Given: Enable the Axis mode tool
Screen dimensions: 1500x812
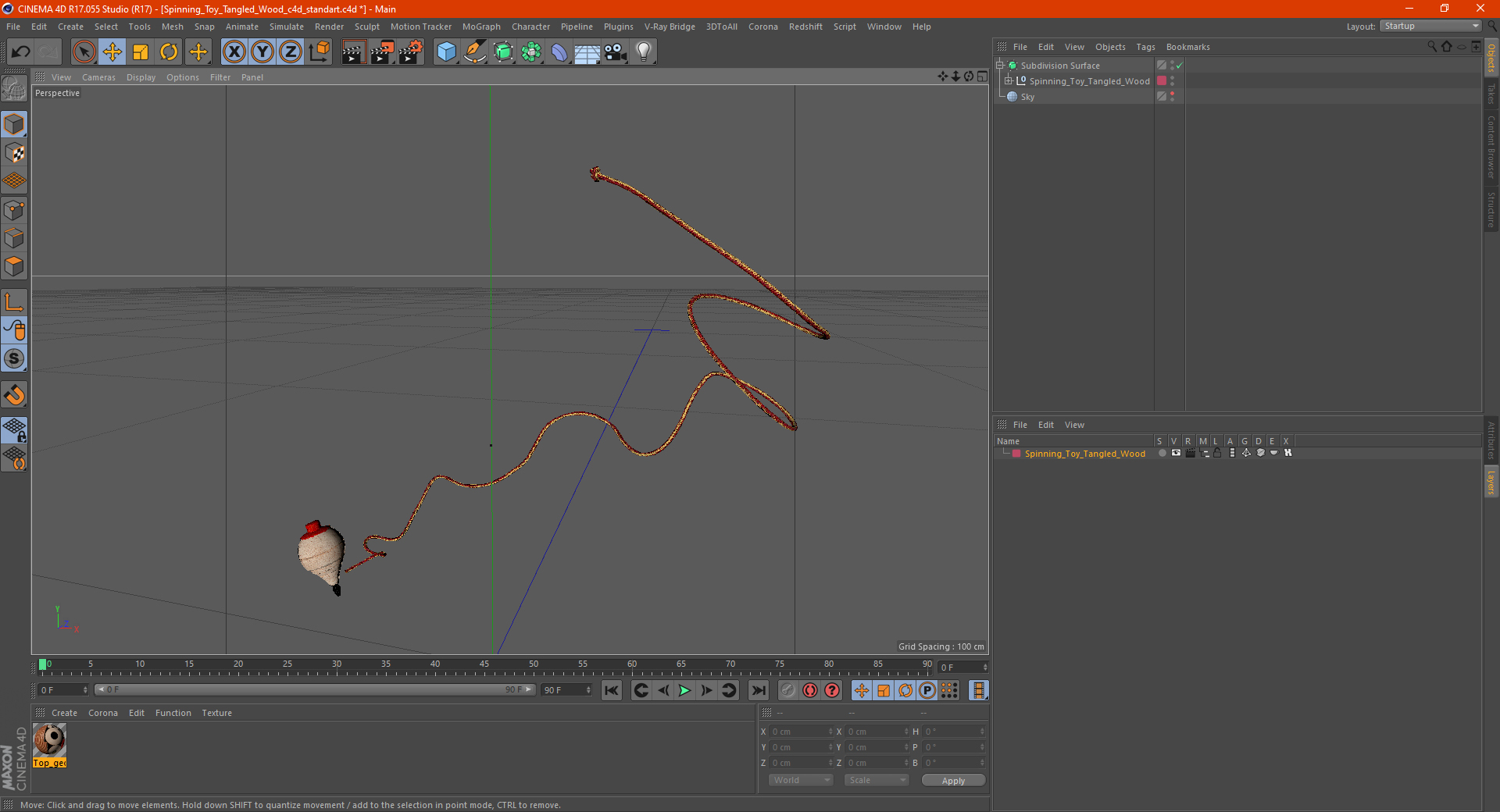Looking at the screenshot, I should point(14,302).
